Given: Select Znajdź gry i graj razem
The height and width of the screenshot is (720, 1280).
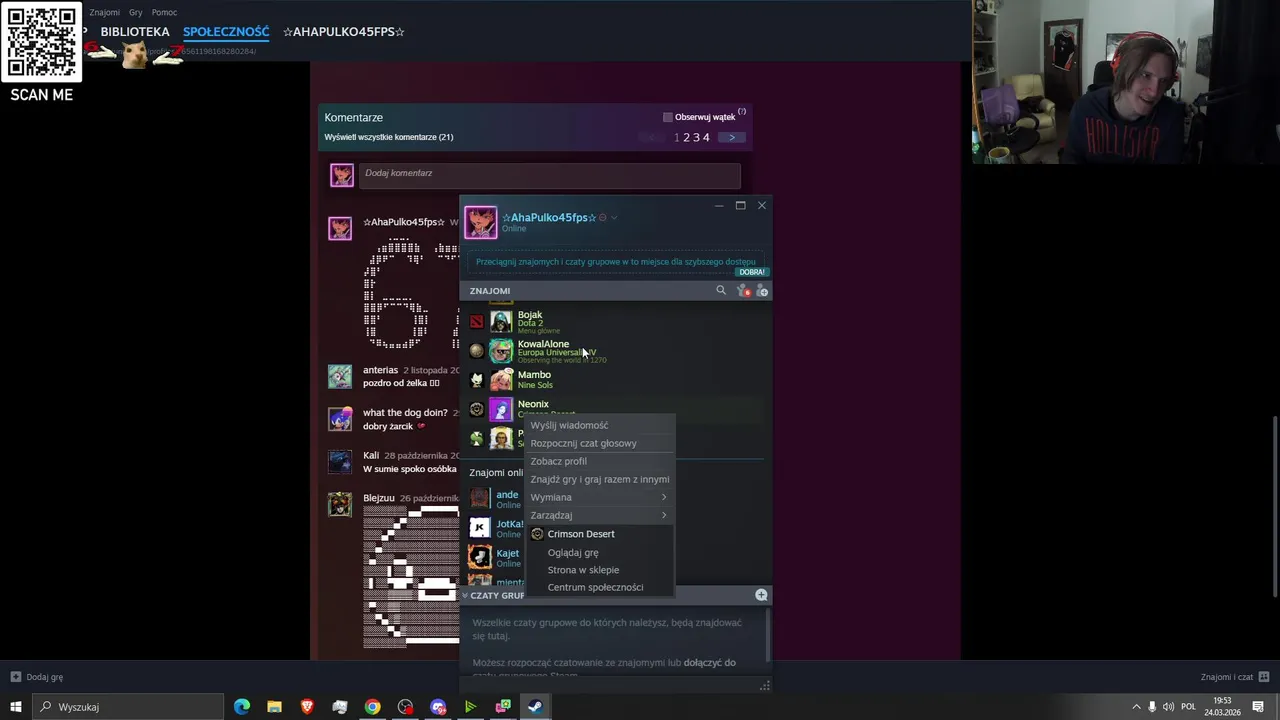Looking at the screenshot, I should coord(599,479).
